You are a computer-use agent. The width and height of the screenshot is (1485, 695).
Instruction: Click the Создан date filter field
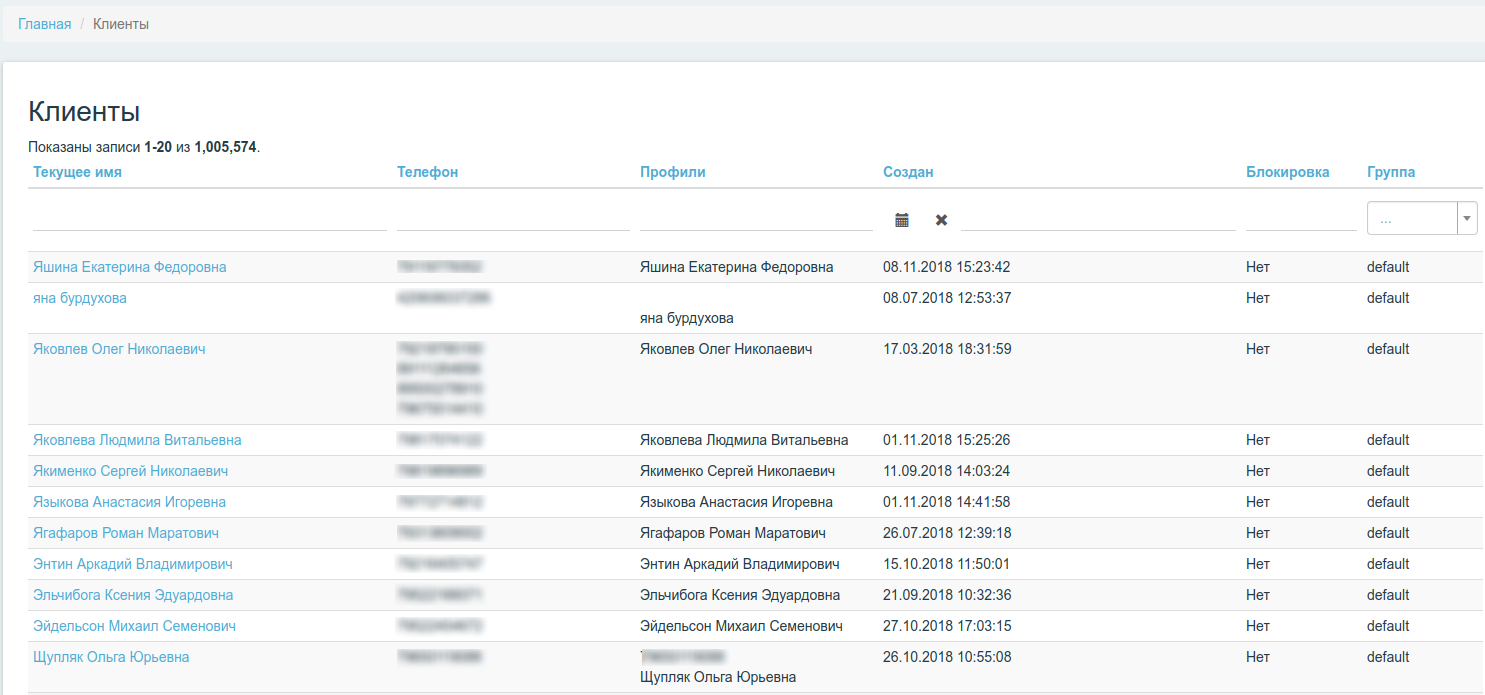click(1097, 217)
